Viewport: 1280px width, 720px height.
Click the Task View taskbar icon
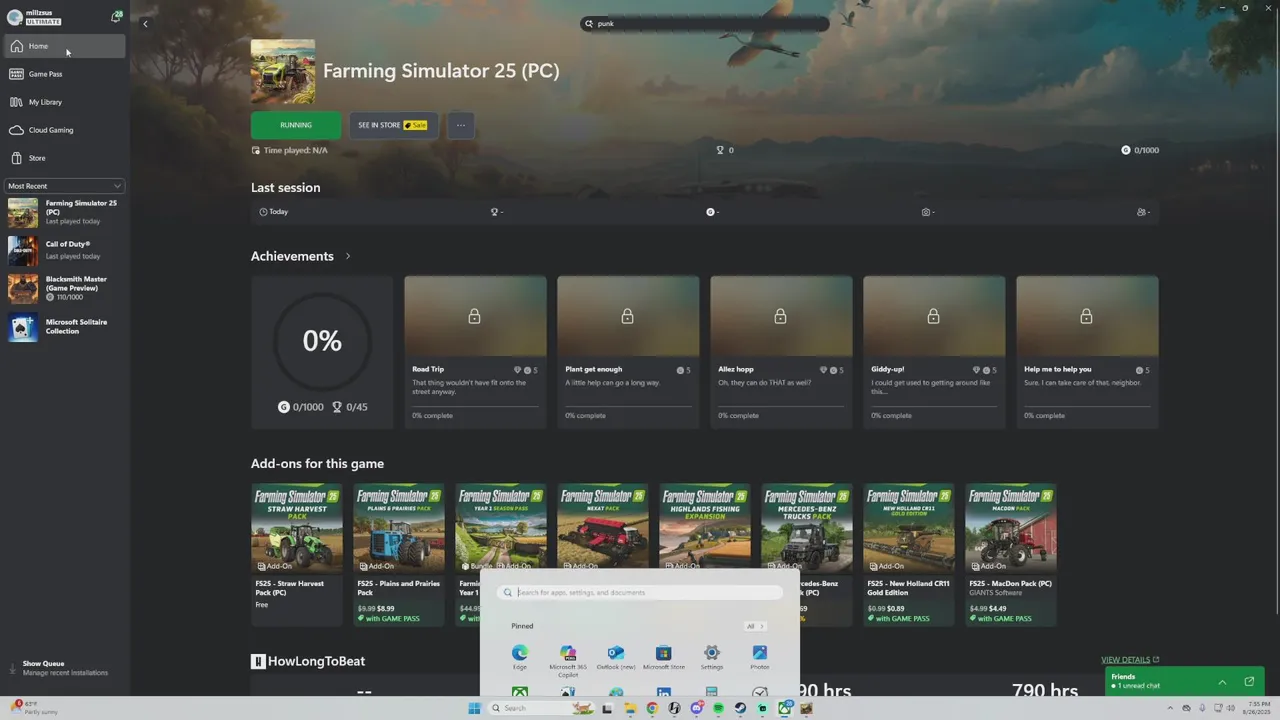(x=607, y=708)
